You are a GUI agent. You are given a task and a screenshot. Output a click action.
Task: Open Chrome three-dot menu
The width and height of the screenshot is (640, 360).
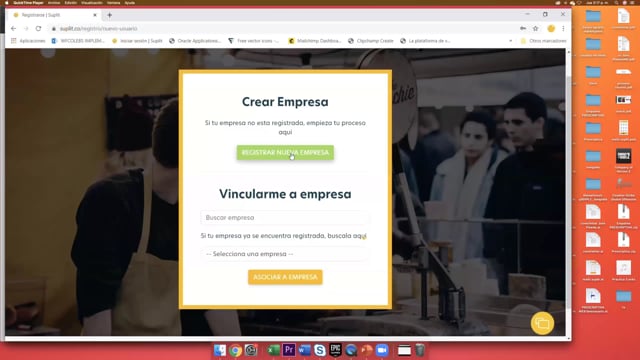click(x=563, y=29)
